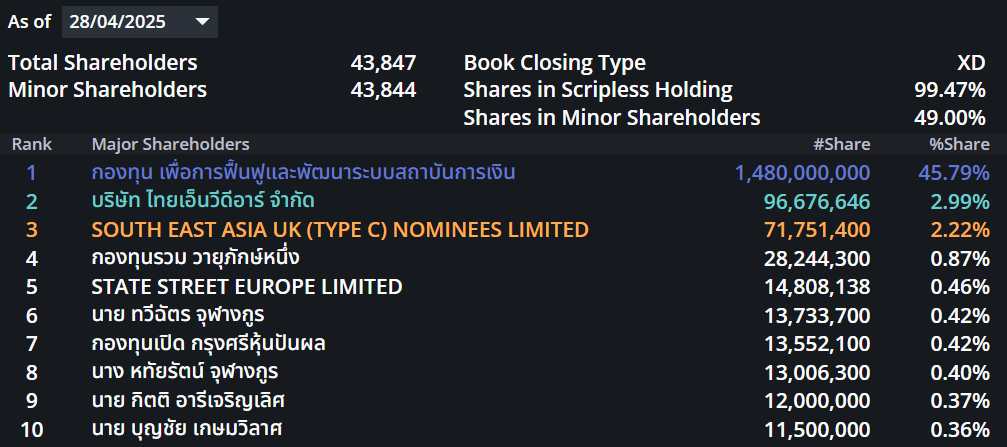The width and height of the screenshot is (1007, 447).
Task: Click the Book Closing Type XD value
Action: 971,63
